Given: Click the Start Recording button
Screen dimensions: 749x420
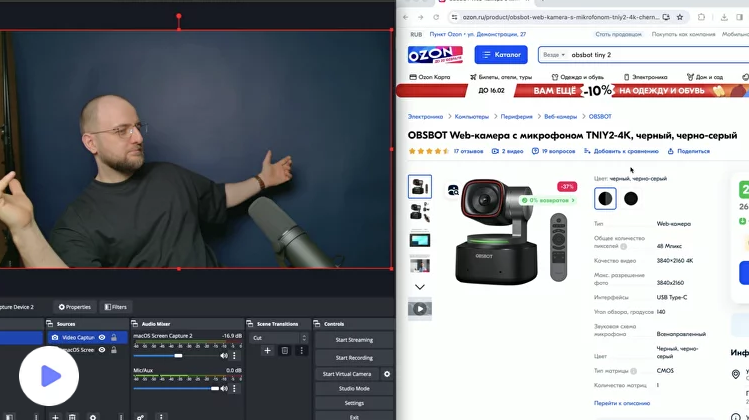Looking at the screenshot, I should (354, 357).
